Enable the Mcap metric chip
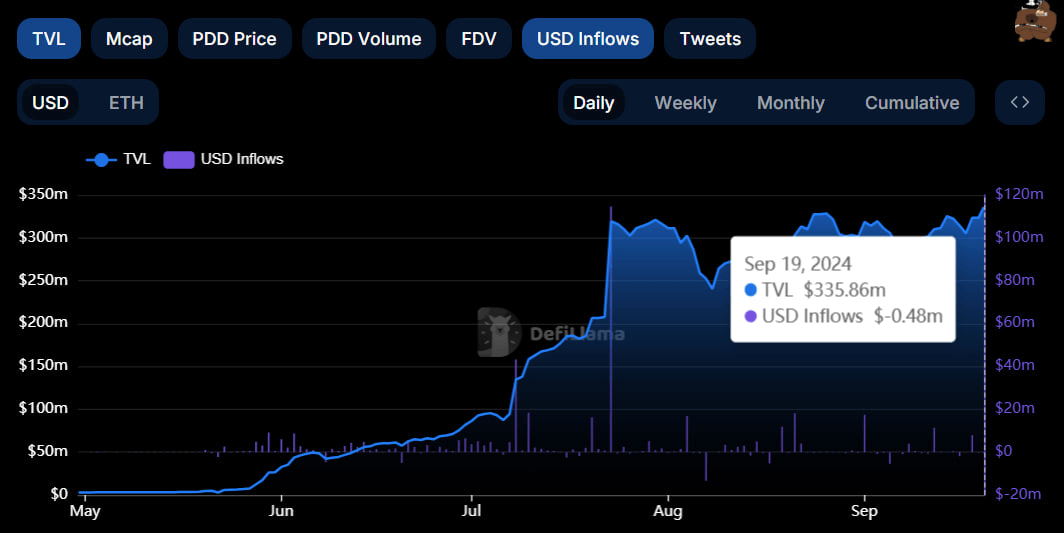1064x533 pixels. pos(129,39)
